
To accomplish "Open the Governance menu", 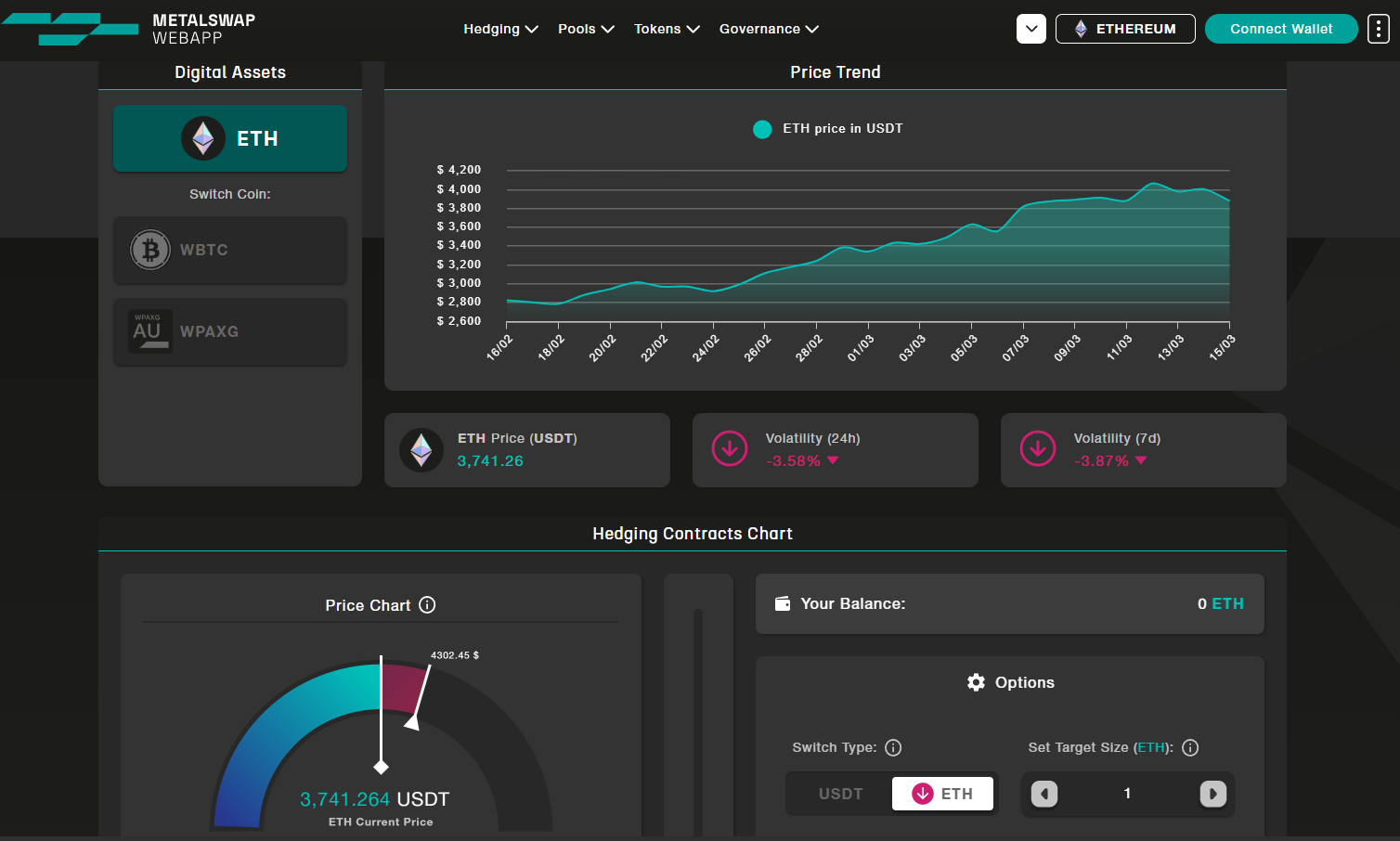I will (x=769, y=29).
